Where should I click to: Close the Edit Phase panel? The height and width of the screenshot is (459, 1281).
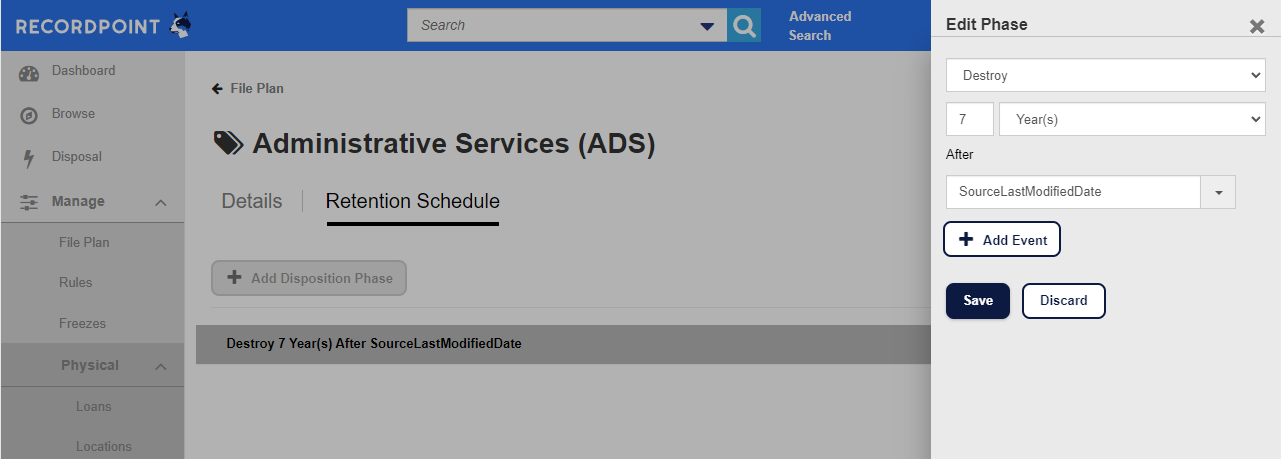click(x=1257, y=26)
